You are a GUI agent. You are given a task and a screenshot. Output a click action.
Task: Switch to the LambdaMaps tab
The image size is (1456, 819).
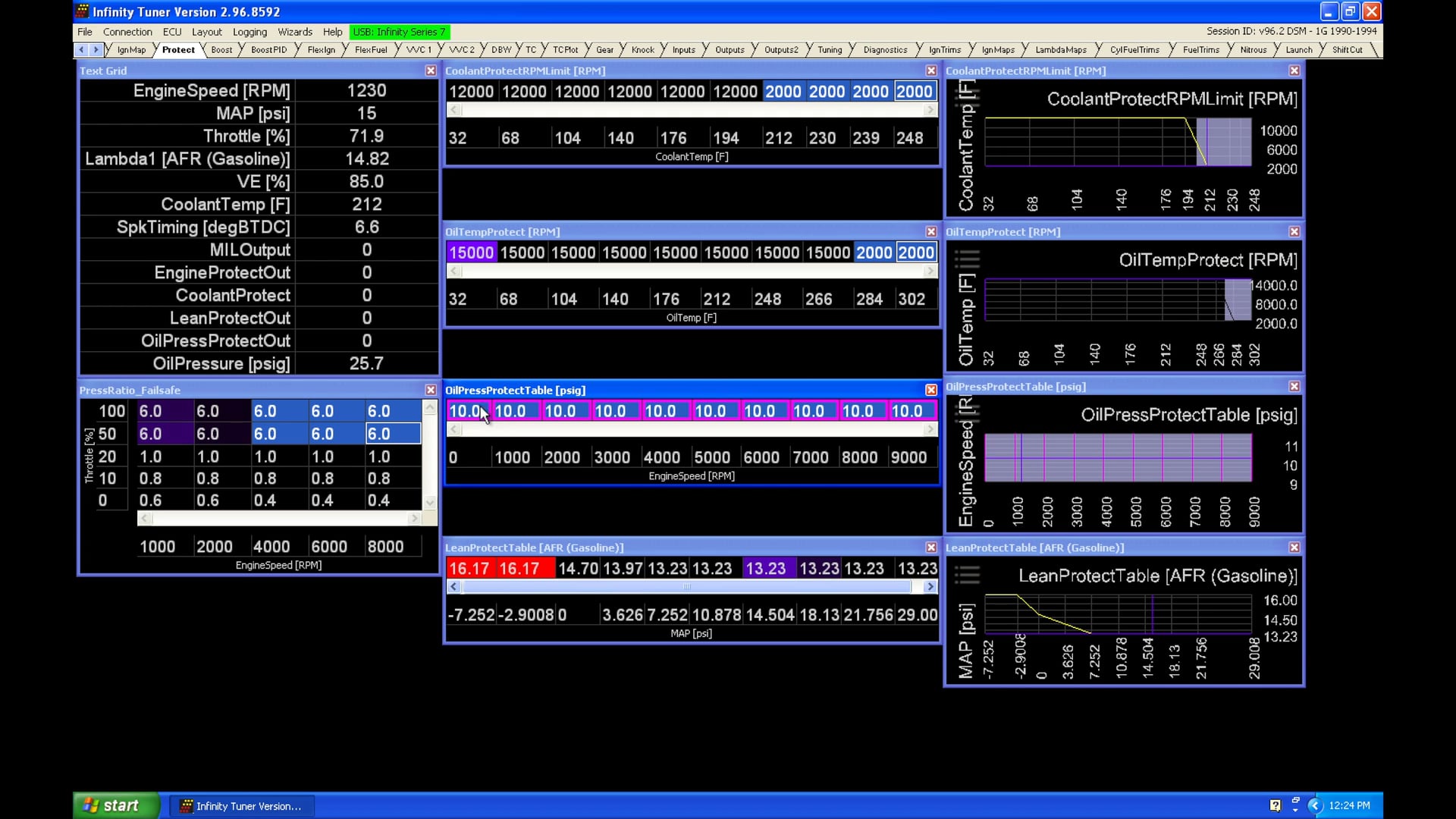point(1060,50)
